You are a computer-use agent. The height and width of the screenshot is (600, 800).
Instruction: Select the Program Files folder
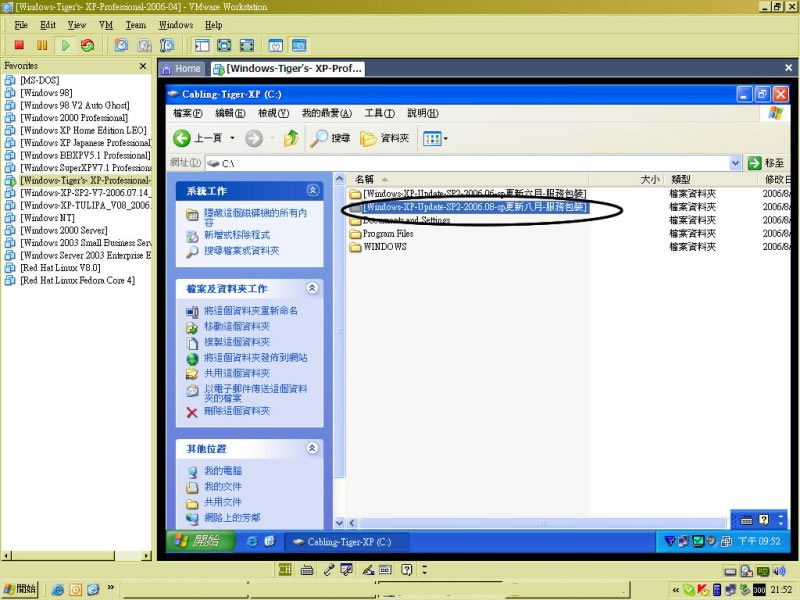[x=388, y=234]
